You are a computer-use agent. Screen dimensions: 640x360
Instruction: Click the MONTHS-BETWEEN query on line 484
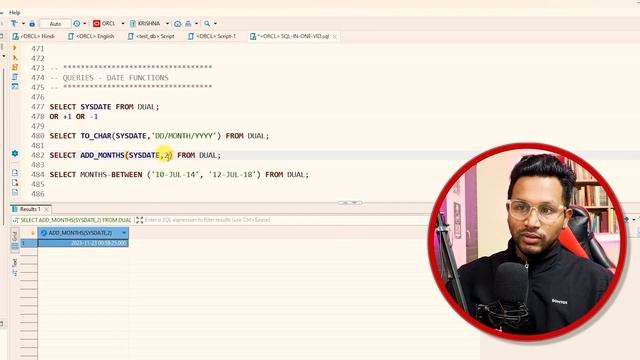pyautogui.click(x=179, y=175)
